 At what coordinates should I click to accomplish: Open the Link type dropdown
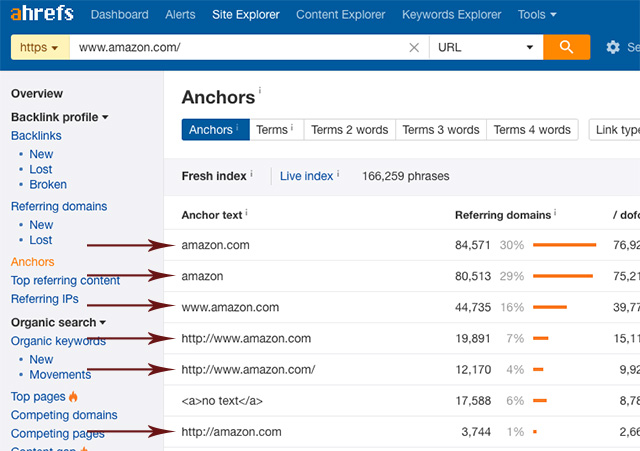coord(615,130)
